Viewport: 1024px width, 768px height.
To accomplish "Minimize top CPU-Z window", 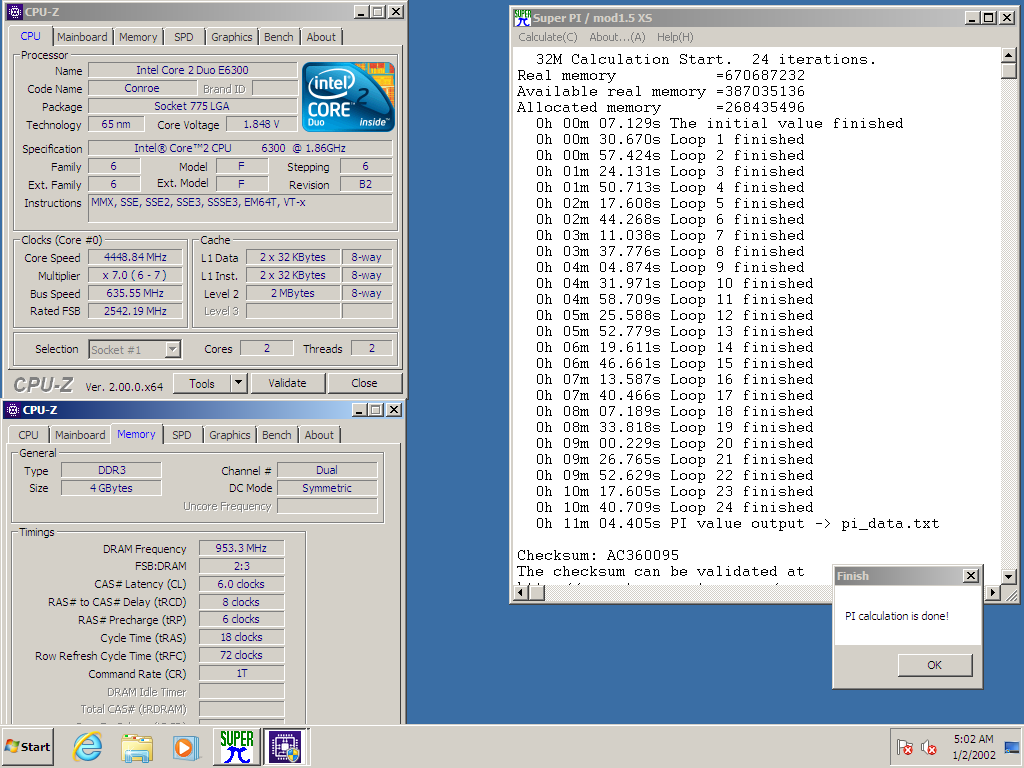I will click(362, 12).
